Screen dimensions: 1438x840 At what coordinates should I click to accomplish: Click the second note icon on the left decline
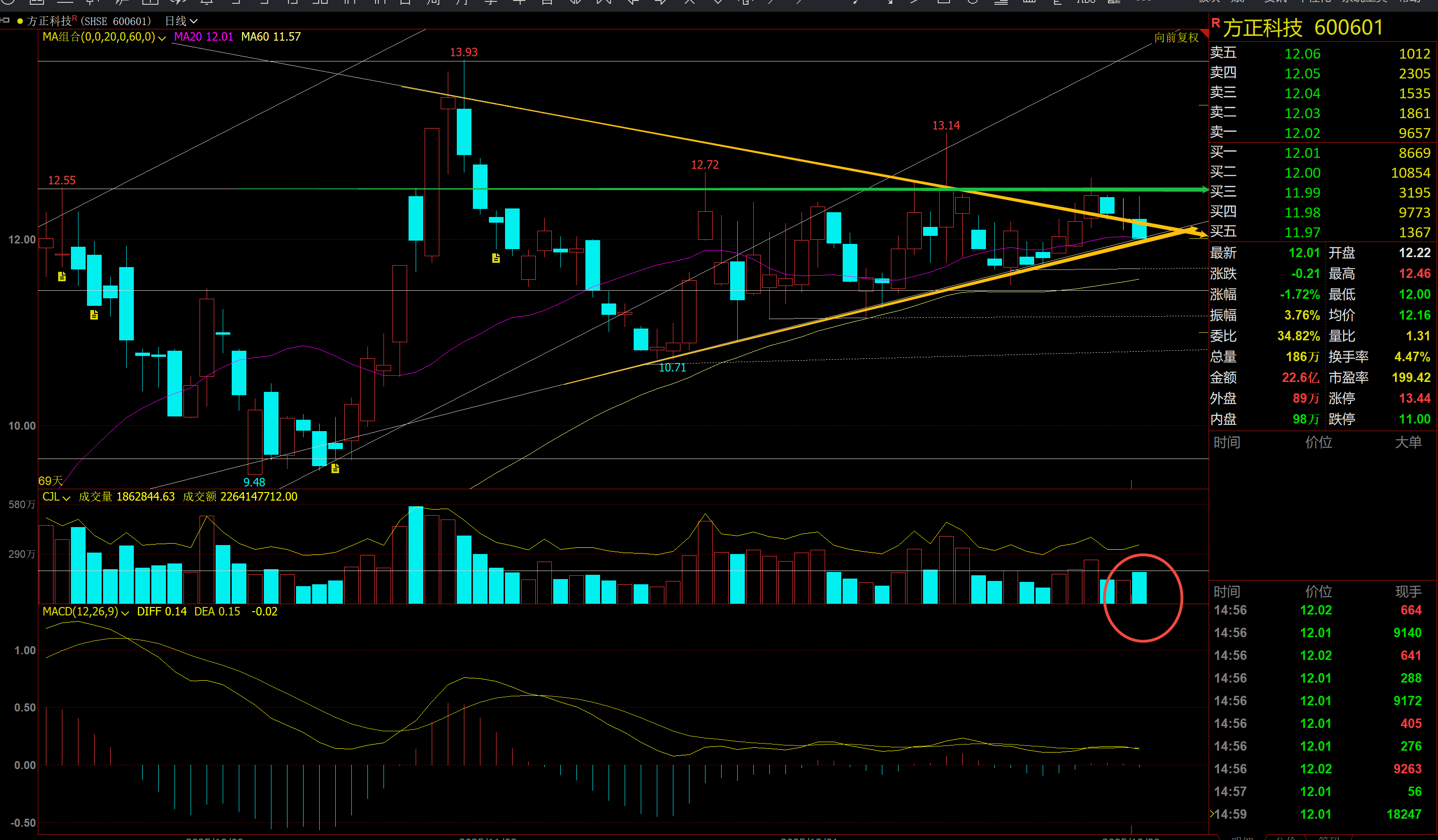point(94,315)
